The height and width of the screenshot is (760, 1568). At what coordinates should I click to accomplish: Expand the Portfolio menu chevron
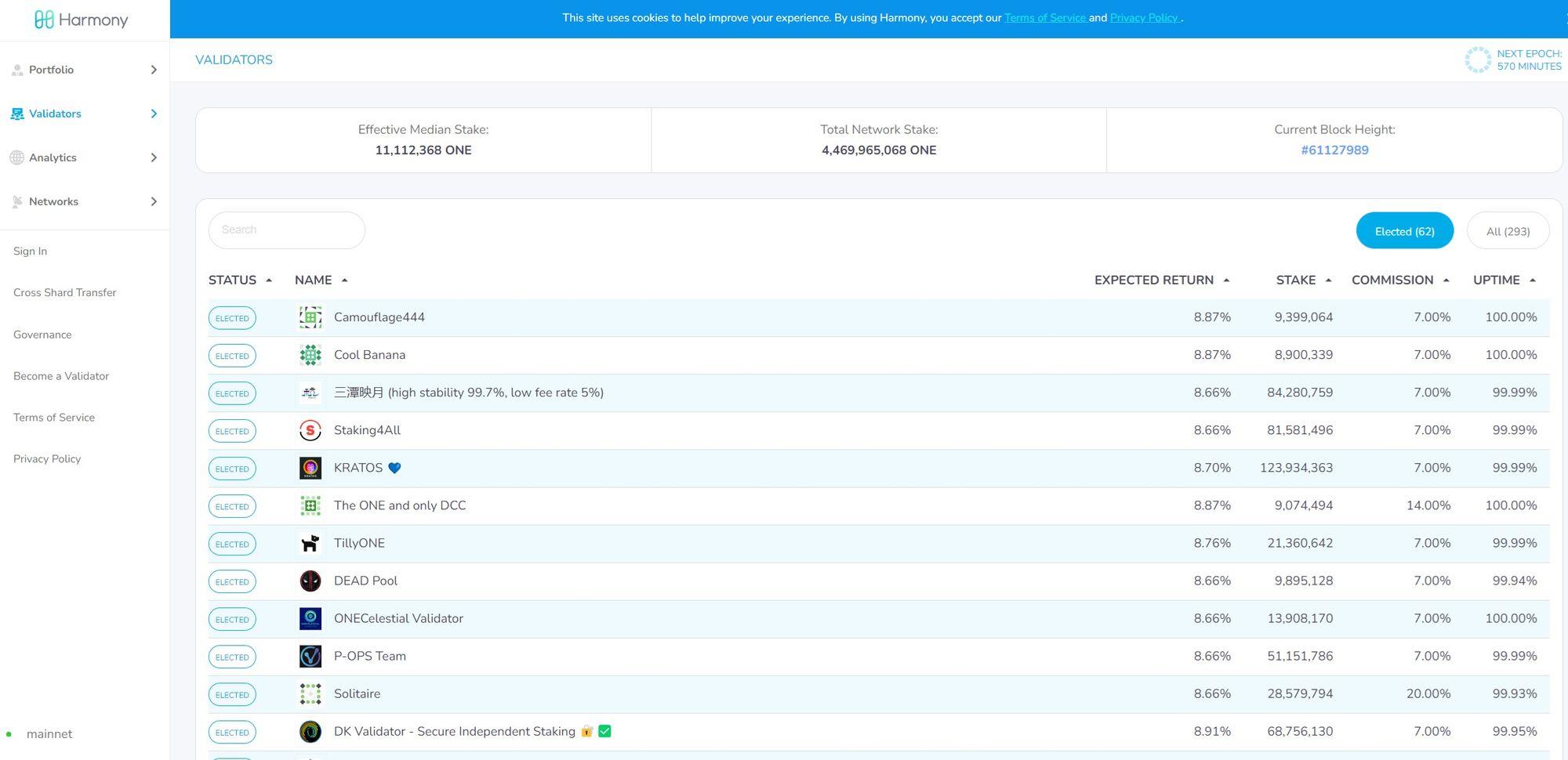[x=154, y=70]
